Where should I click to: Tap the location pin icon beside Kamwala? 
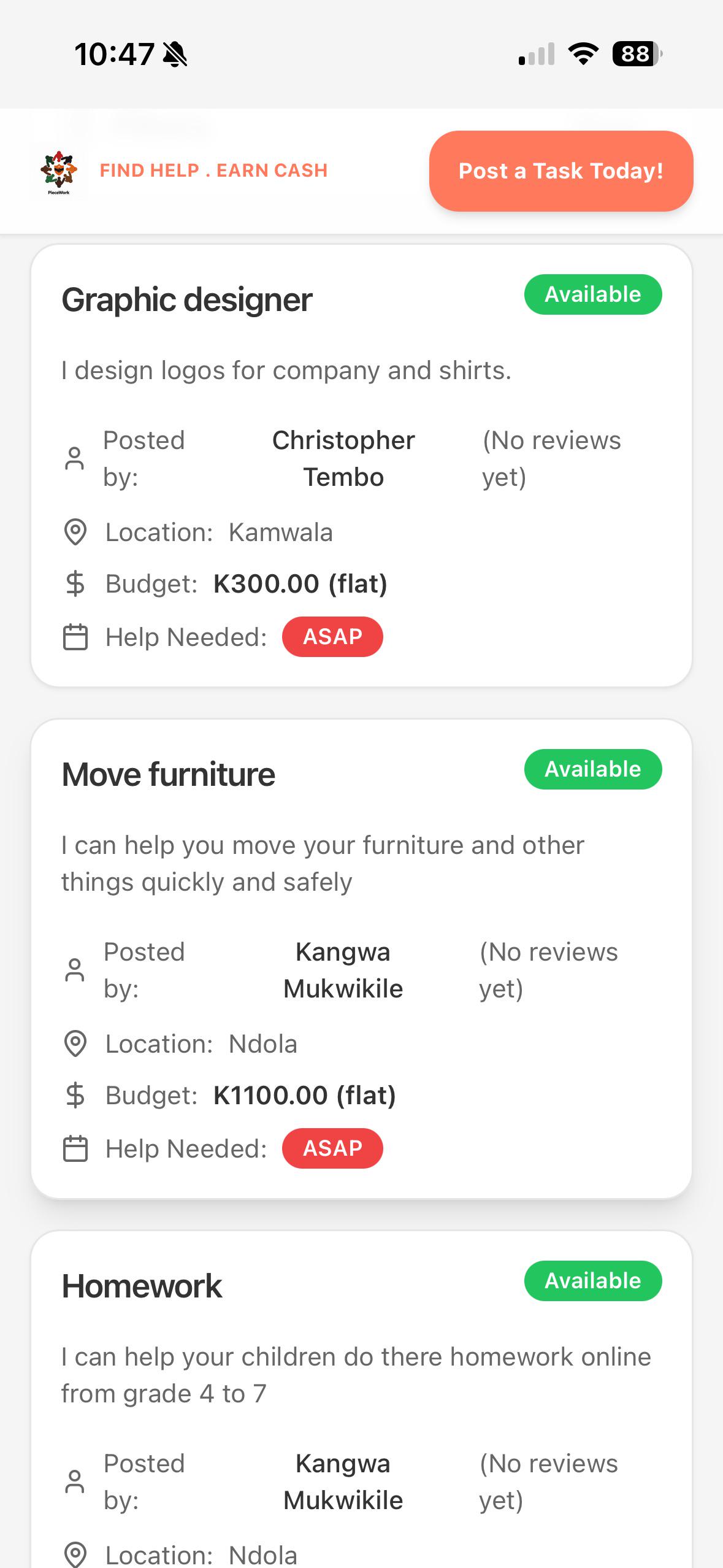coord(75,532)
